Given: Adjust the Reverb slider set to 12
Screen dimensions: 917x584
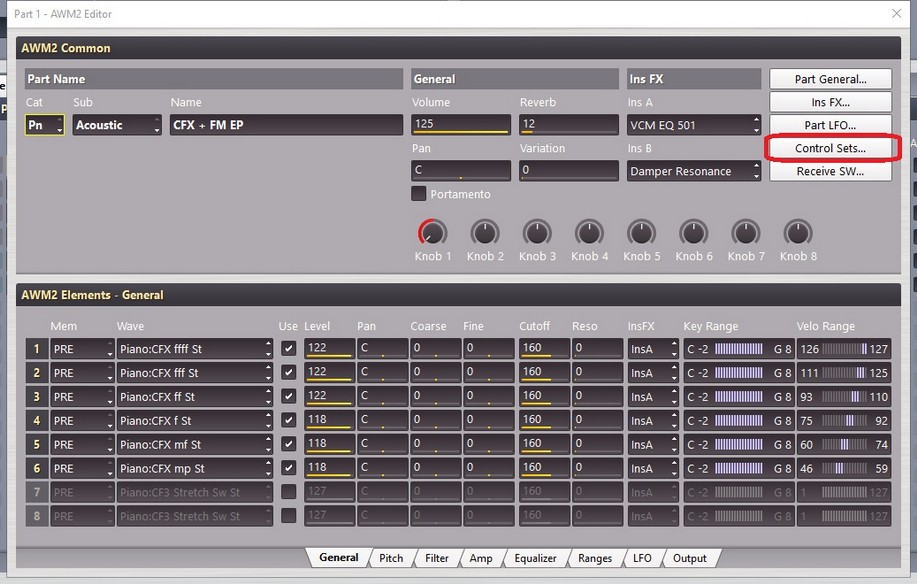Looking at the screenshot, I should coord(568,125).
